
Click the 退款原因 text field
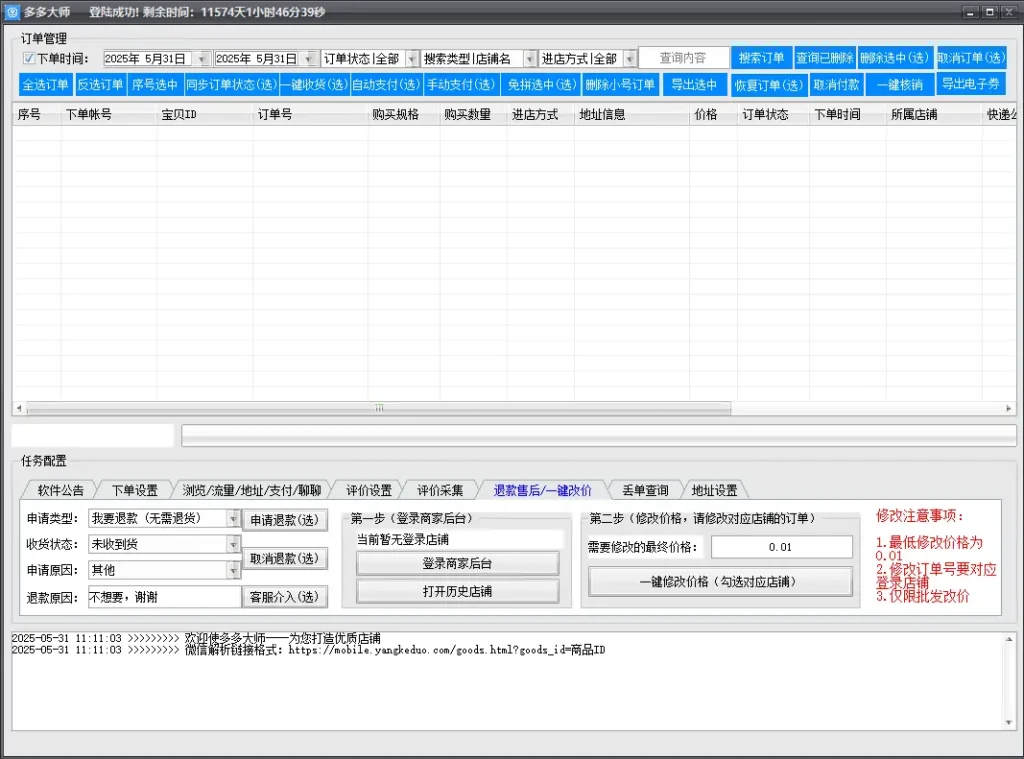pyautogui.click(x=165, y=597)
